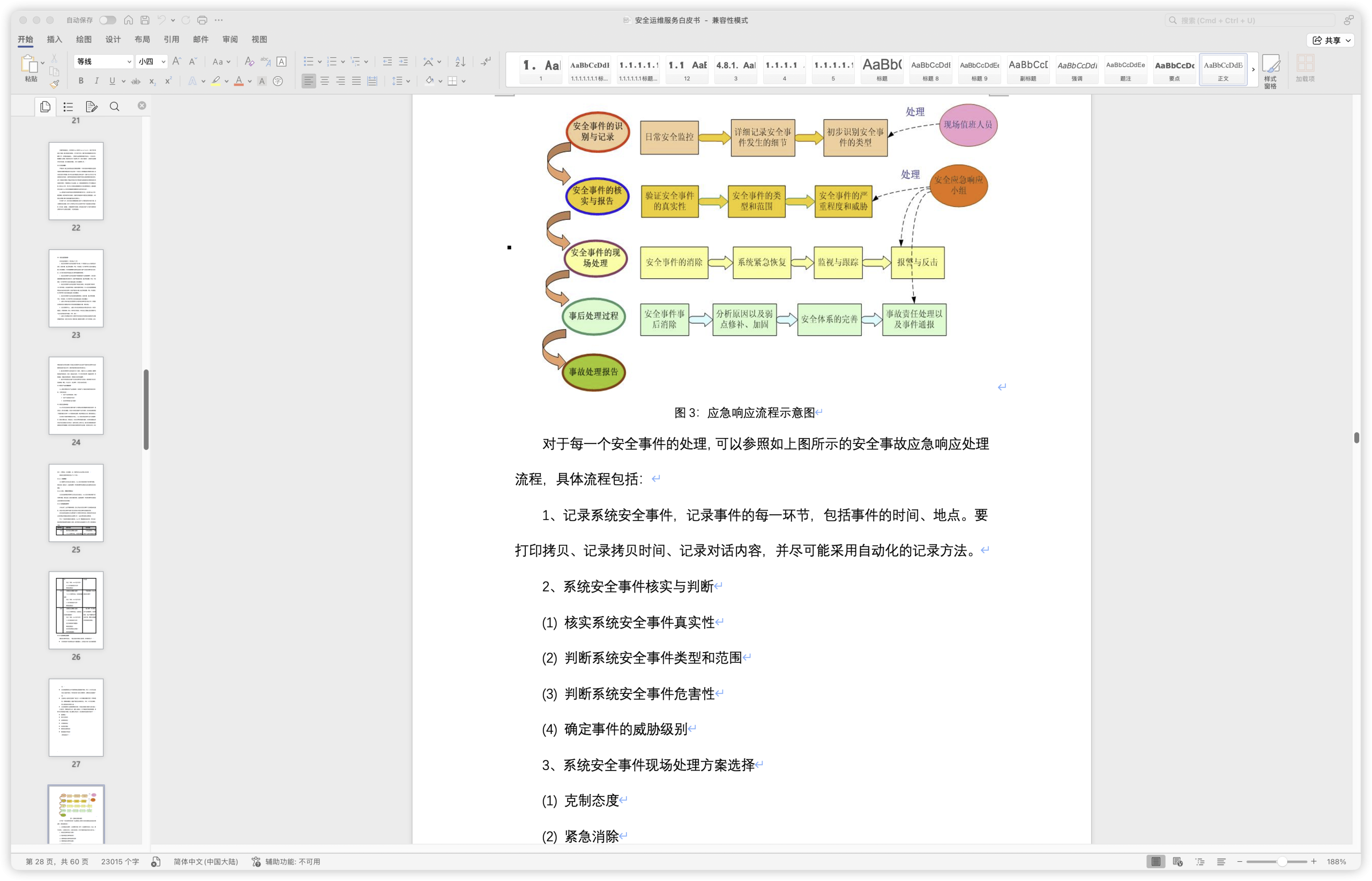
Task: Click the print icon in title bar
Action: point(202,20)
